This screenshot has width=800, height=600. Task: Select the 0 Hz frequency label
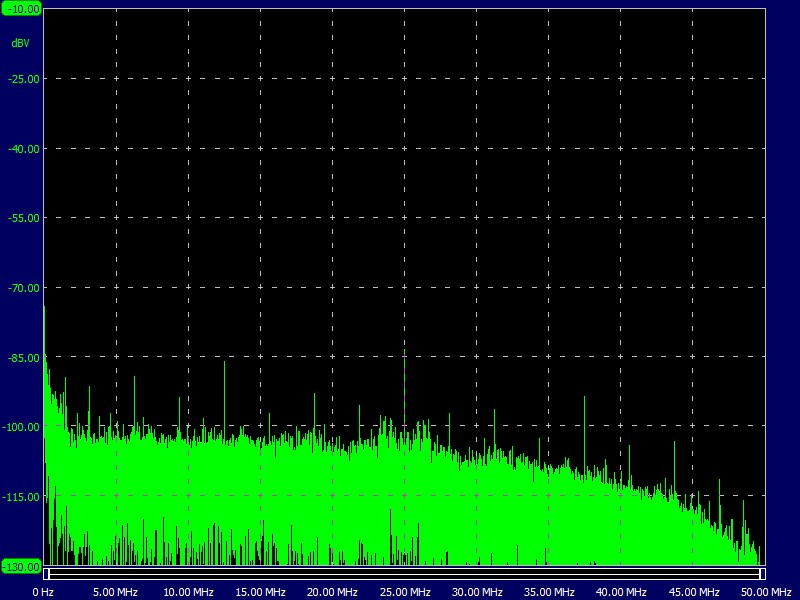pos(42,592)
